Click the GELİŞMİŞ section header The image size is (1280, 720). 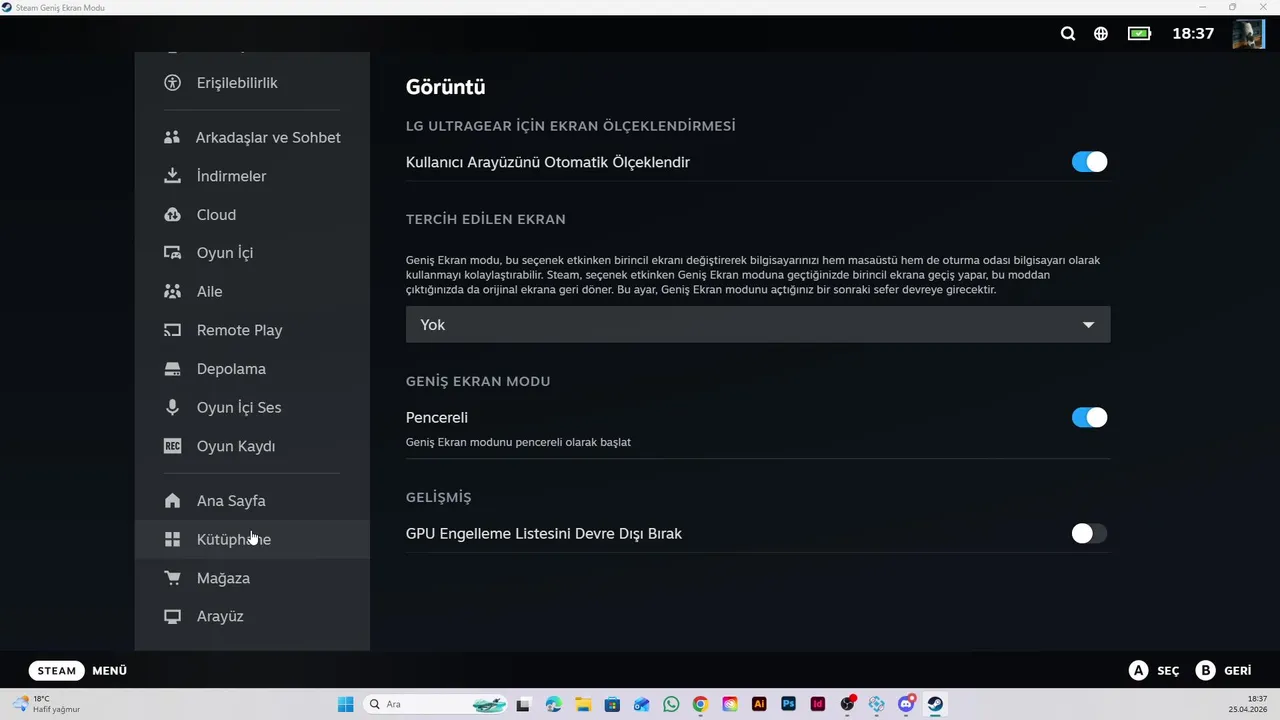(x=438, y=497)
